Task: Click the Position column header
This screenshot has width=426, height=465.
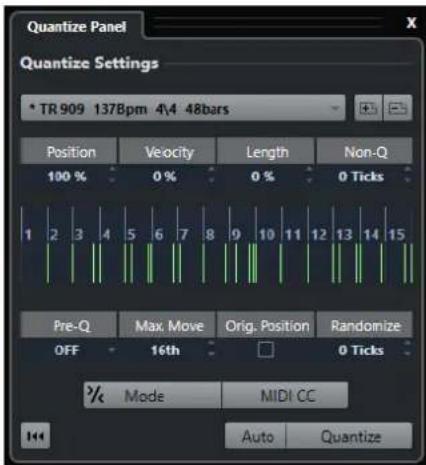Action: pyautogui.click(x=69, y=152)
